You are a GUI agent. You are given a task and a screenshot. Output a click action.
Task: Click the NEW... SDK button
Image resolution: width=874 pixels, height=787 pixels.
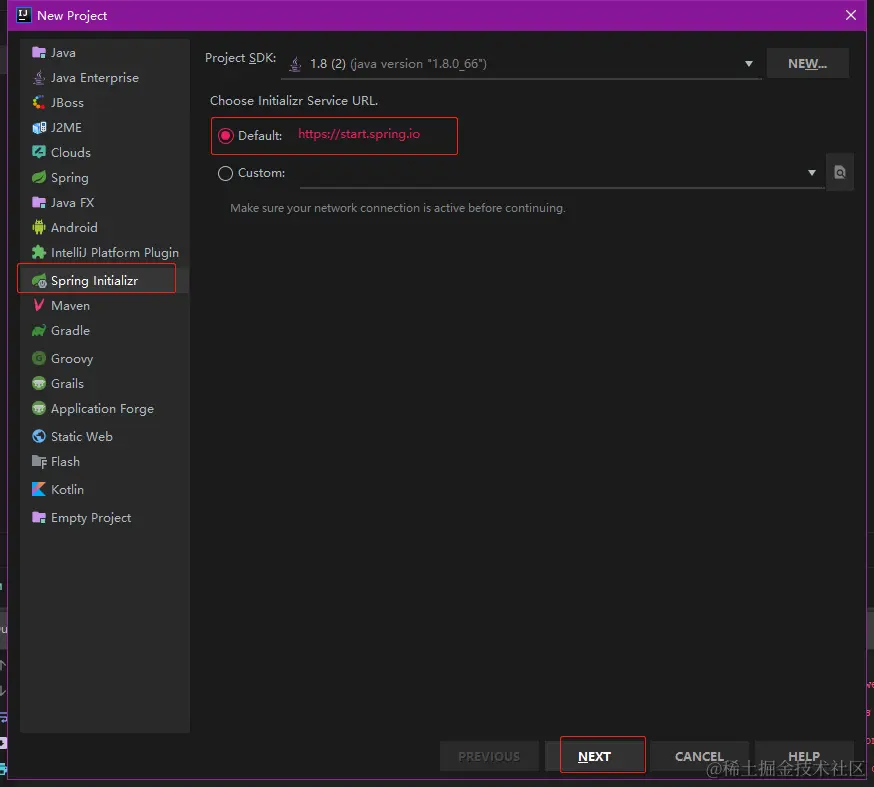[807, 64]
